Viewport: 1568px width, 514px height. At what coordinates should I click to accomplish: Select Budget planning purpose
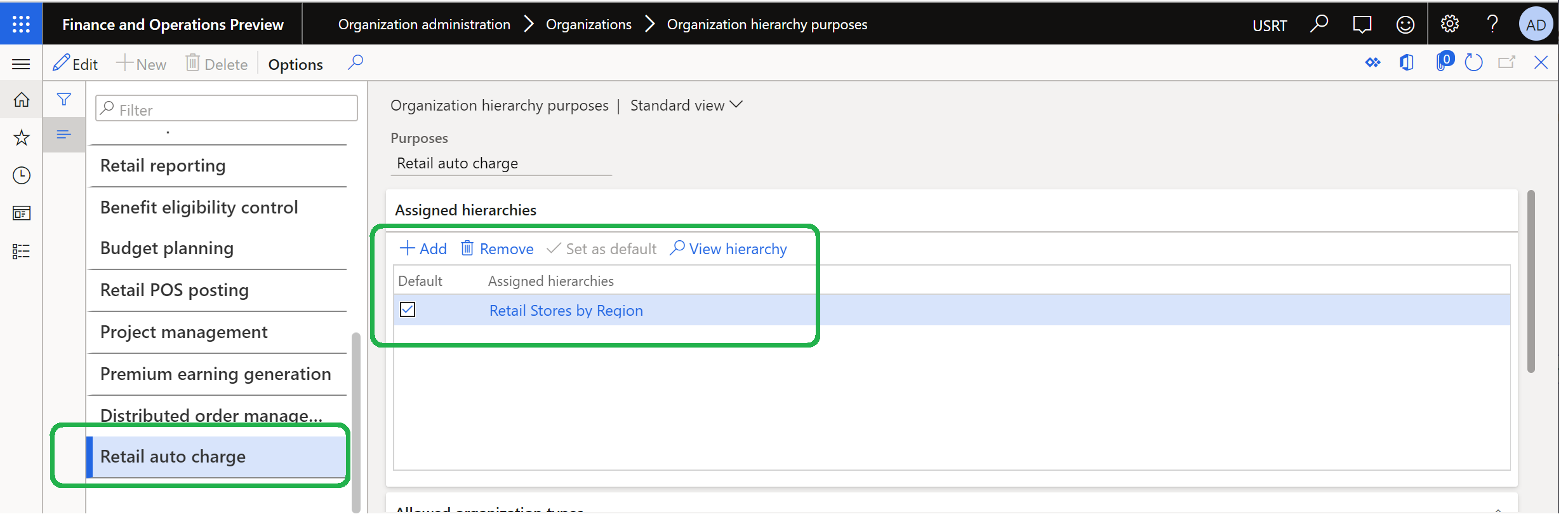tap(216, 248)
